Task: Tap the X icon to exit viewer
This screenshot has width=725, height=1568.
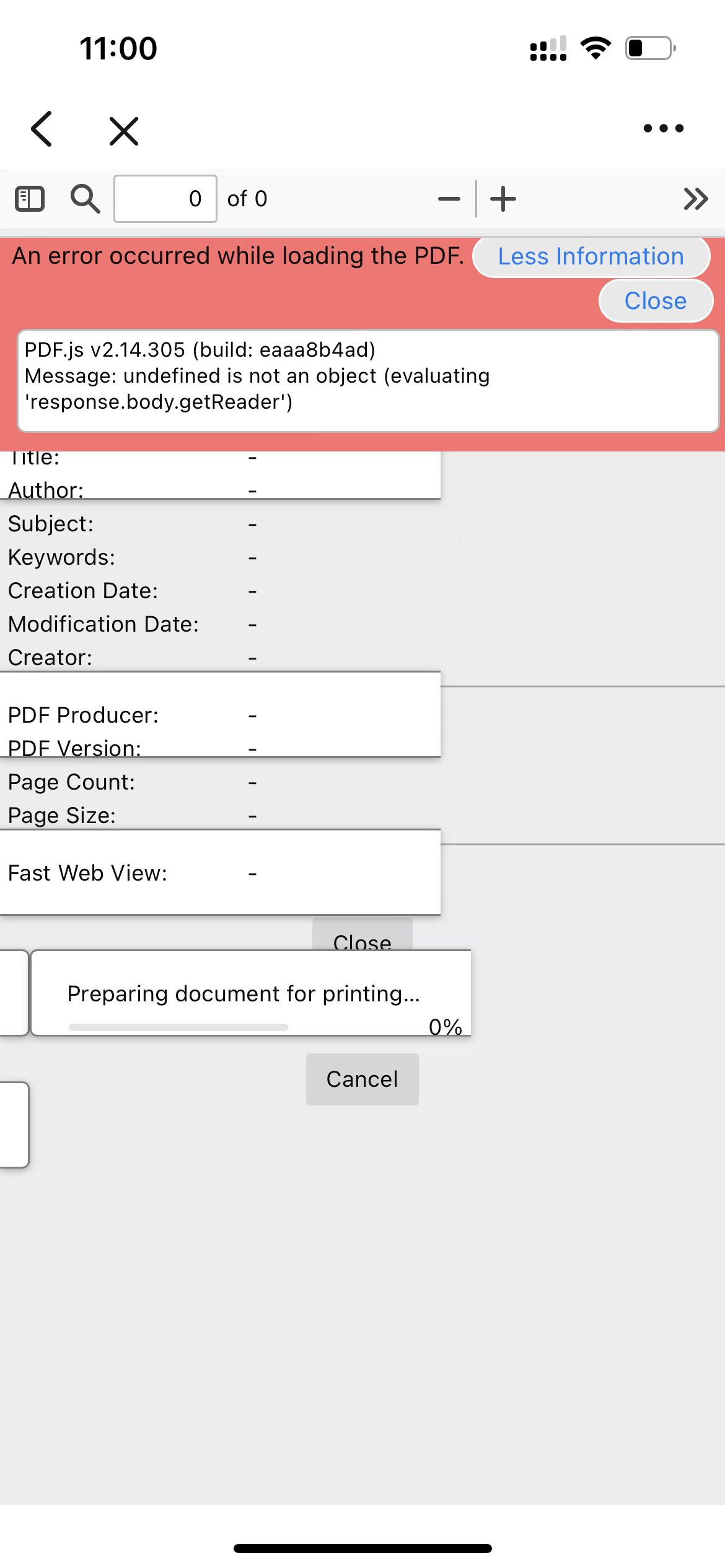Action: pyautogui.click(x=124, y=131)
